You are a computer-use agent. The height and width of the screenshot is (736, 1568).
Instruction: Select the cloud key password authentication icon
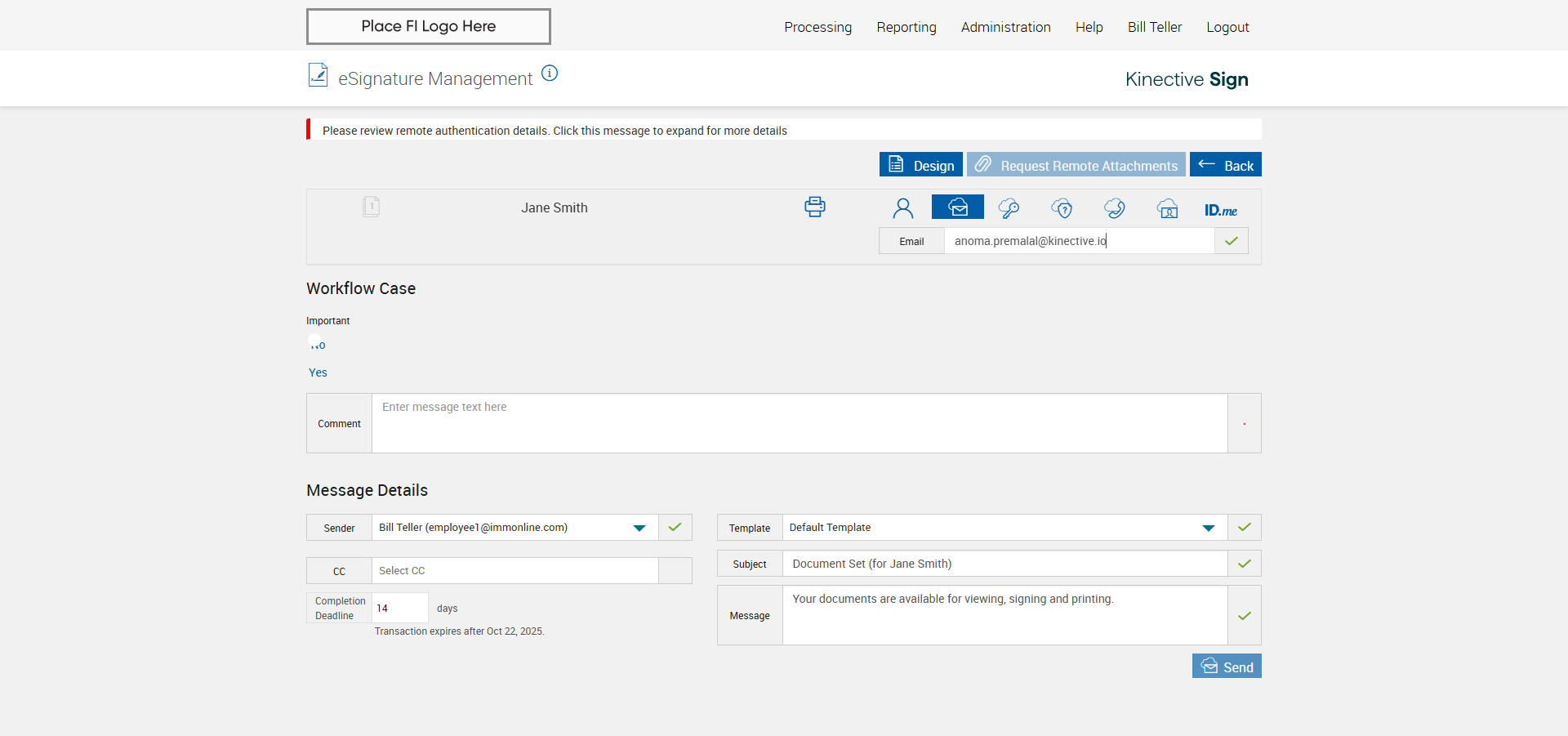[1009, 208]
